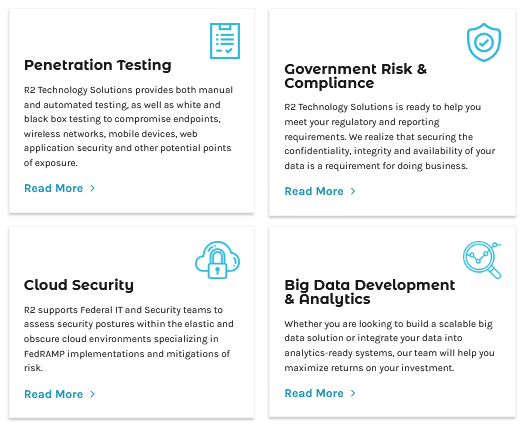
Task: Click the cloud padlock icon
Action: point(218,260)
